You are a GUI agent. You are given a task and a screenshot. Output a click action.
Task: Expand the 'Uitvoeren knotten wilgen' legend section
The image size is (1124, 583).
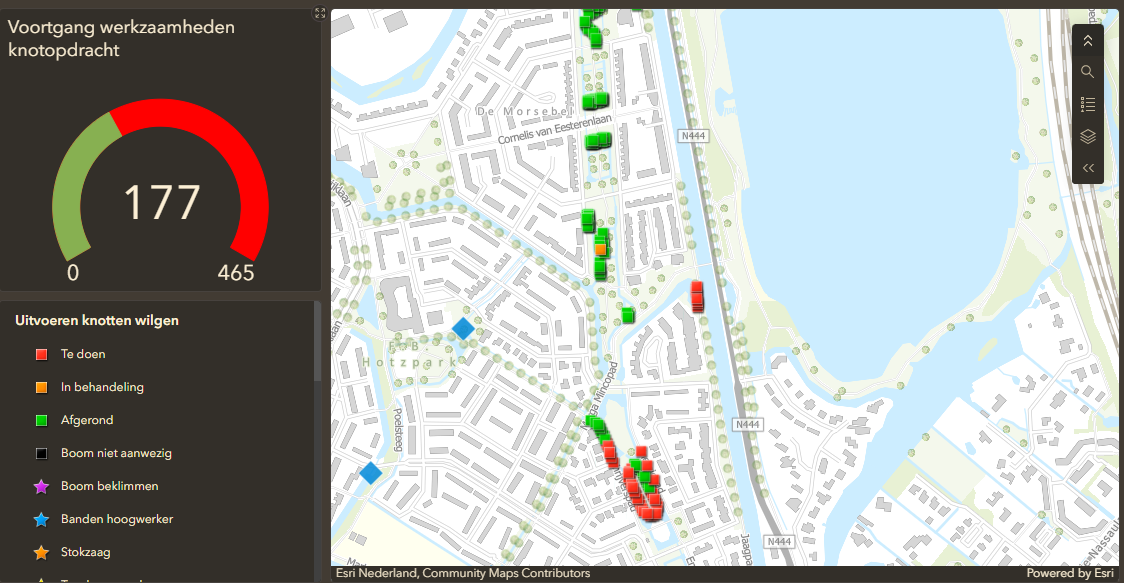point(96,320)
